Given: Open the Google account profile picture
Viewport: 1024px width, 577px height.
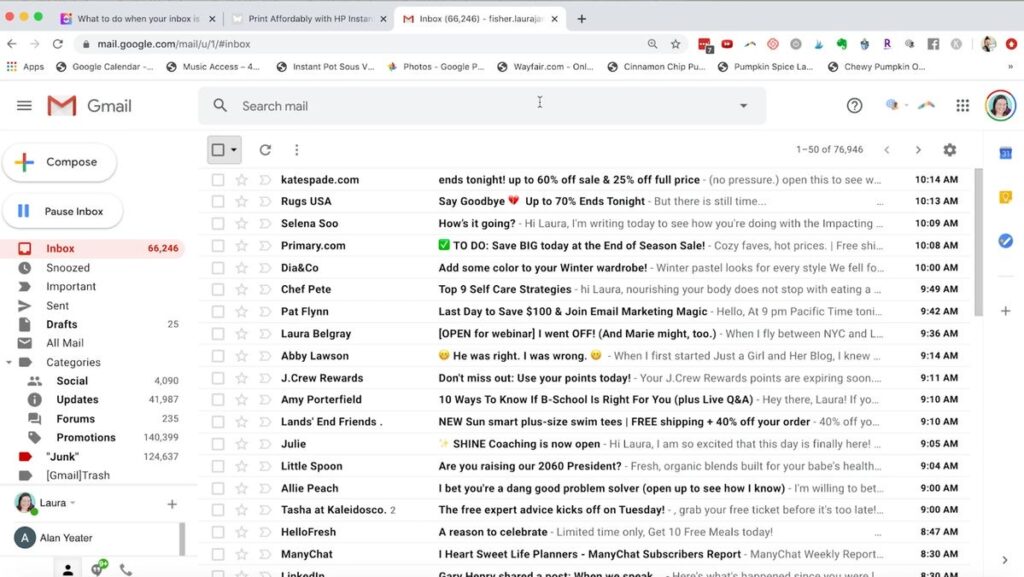Looking at the screenshot, I should pyautogui.click(x=1000, y=105).
